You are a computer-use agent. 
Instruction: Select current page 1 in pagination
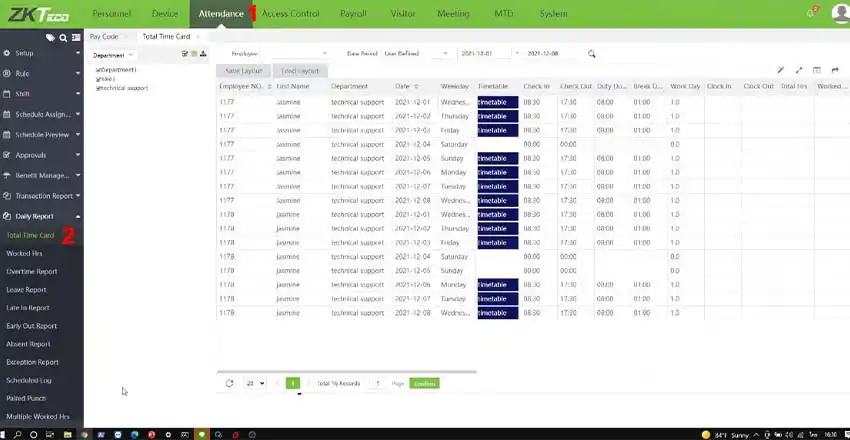pyautogui.click(x=293, y=383)
